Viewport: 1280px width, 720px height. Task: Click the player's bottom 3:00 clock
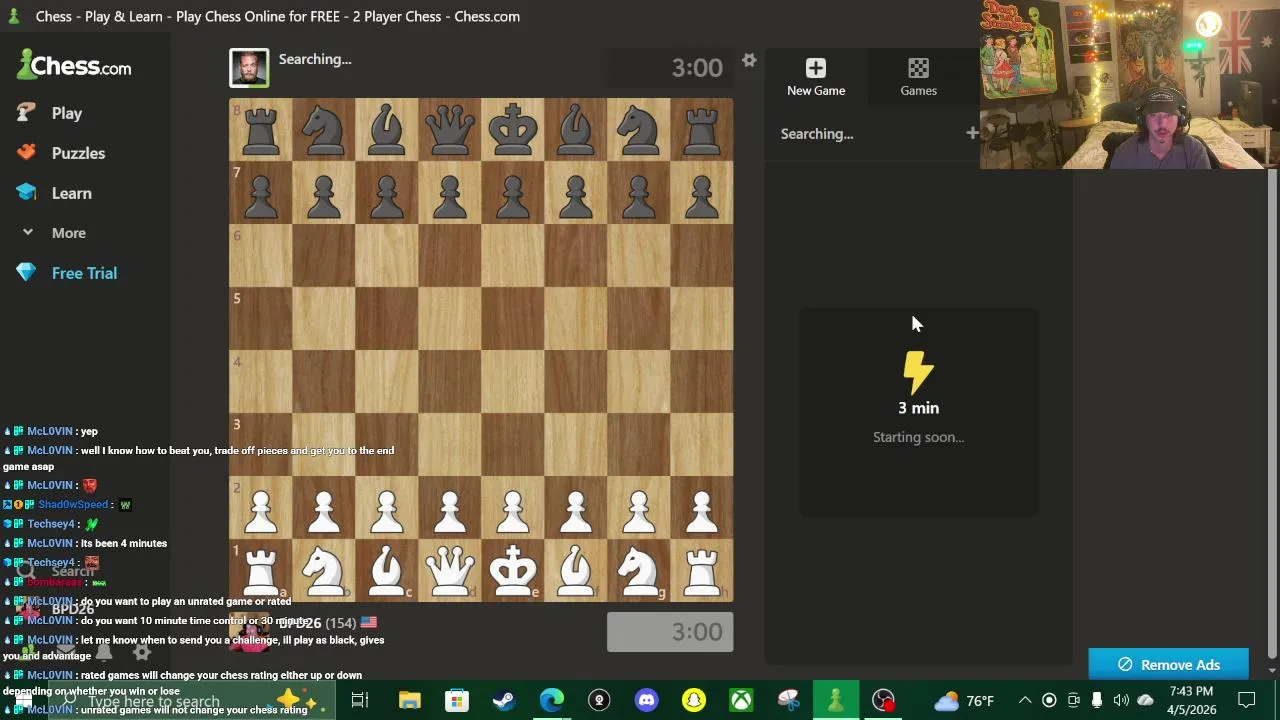pos(670,632)
